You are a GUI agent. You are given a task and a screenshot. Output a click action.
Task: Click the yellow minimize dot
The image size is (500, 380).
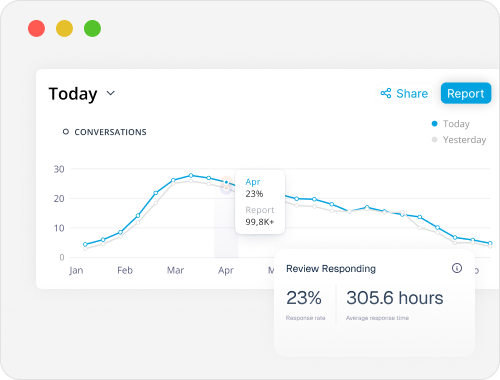click(64, 28)
